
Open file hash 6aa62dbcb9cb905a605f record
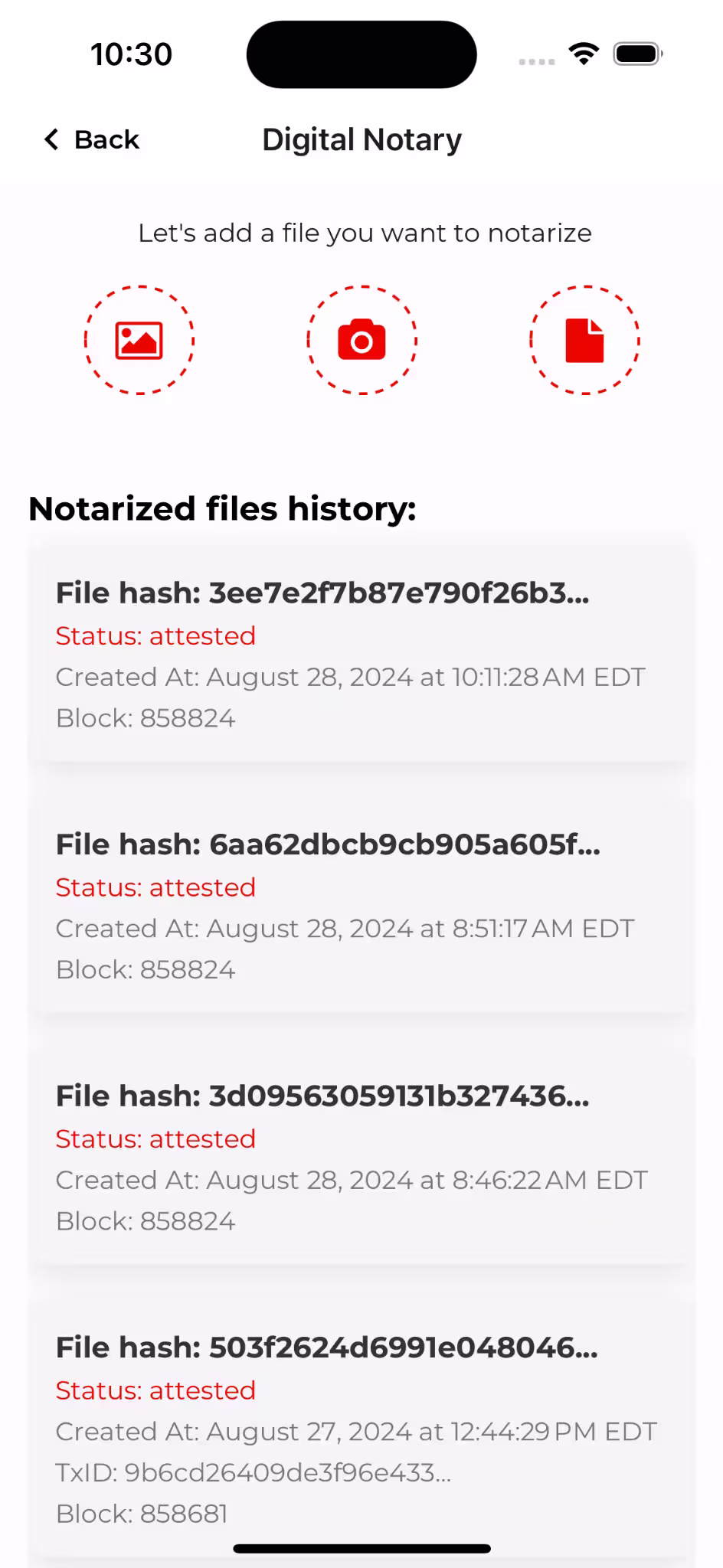pos(328,844)
